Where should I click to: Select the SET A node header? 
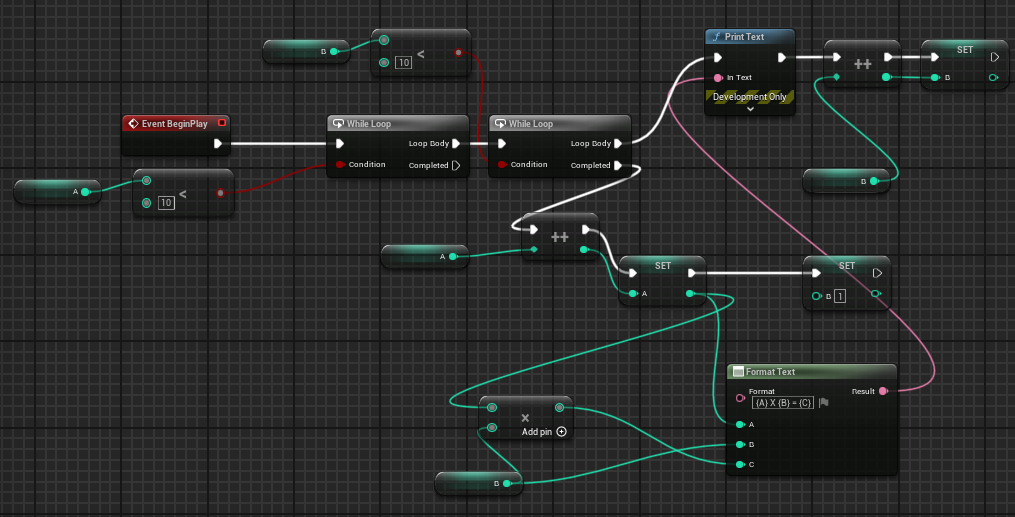[x=662, y=265]
